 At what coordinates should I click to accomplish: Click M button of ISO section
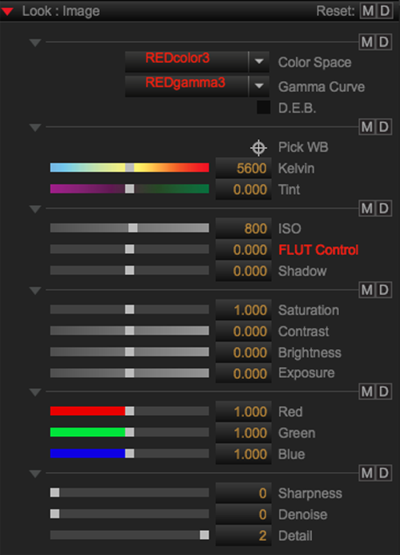(x=367, y=208)
